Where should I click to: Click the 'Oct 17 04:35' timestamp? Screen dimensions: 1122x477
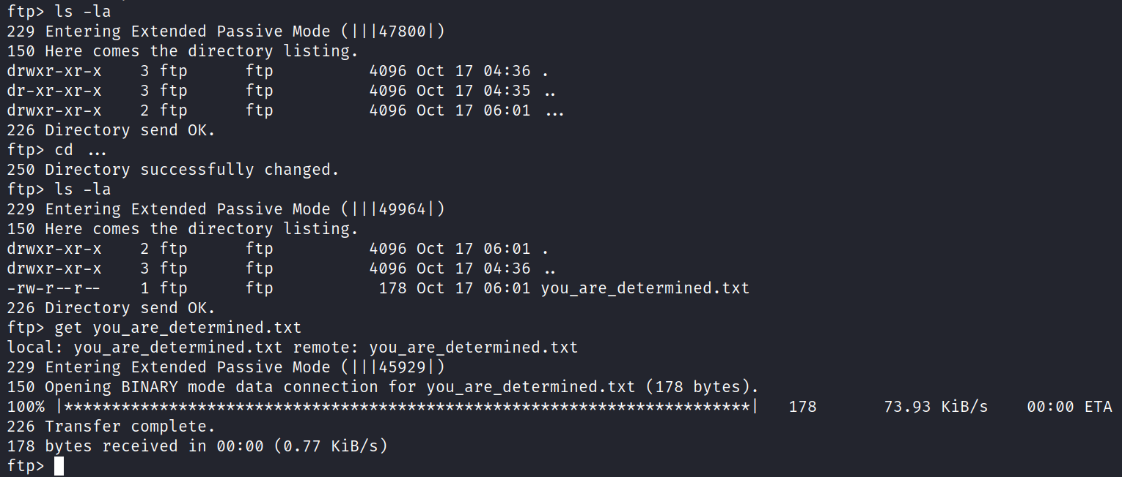coord(473,91)
